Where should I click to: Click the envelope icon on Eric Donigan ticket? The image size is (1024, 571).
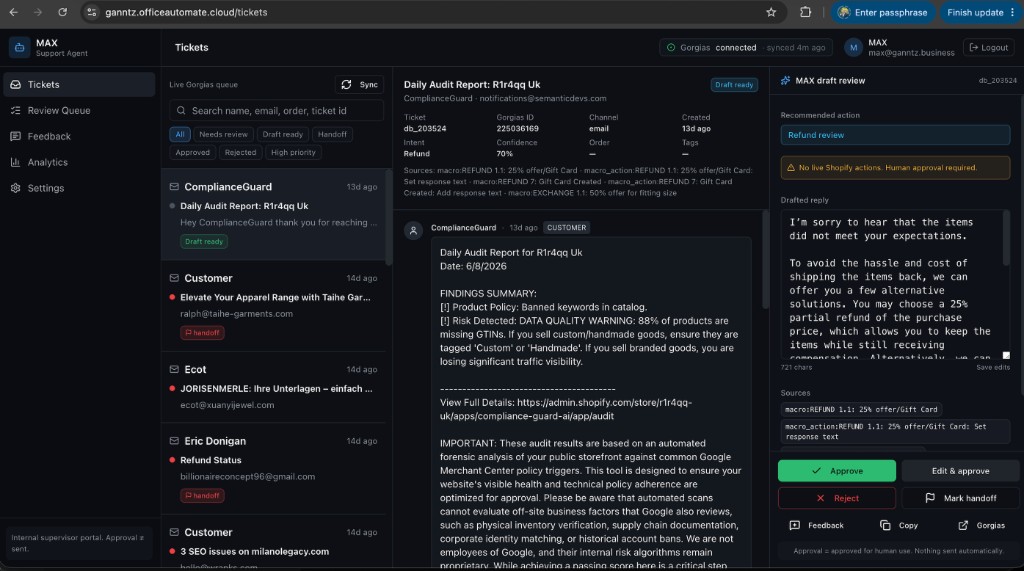(x=174, y=441)
